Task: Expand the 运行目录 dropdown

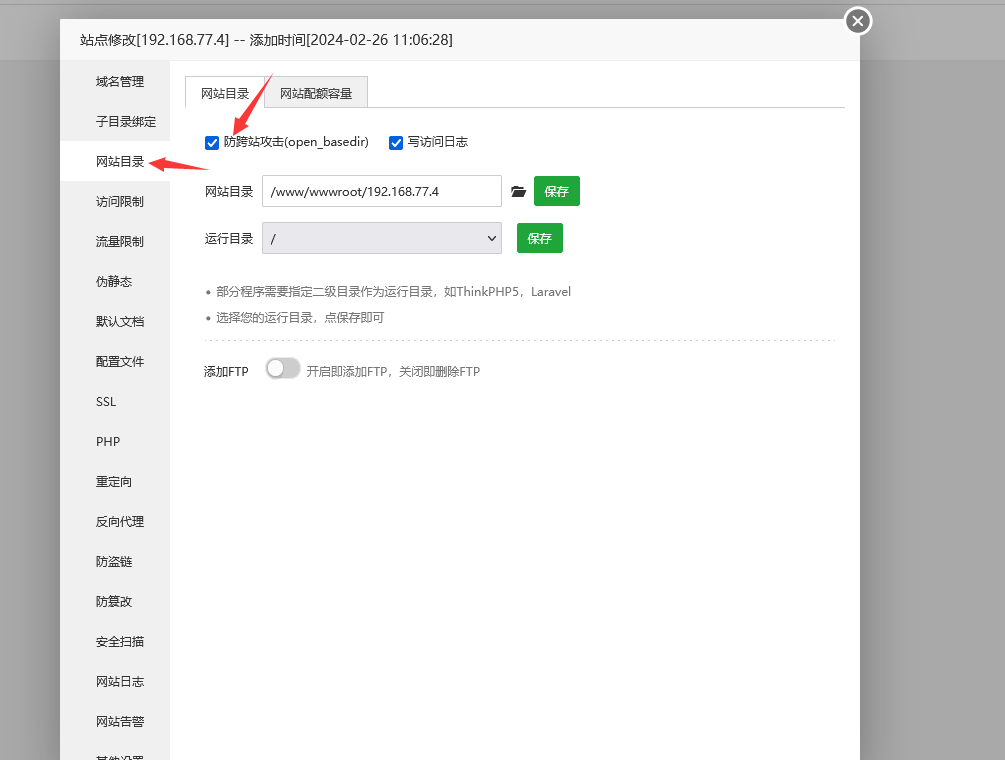Action: [382, 238]
